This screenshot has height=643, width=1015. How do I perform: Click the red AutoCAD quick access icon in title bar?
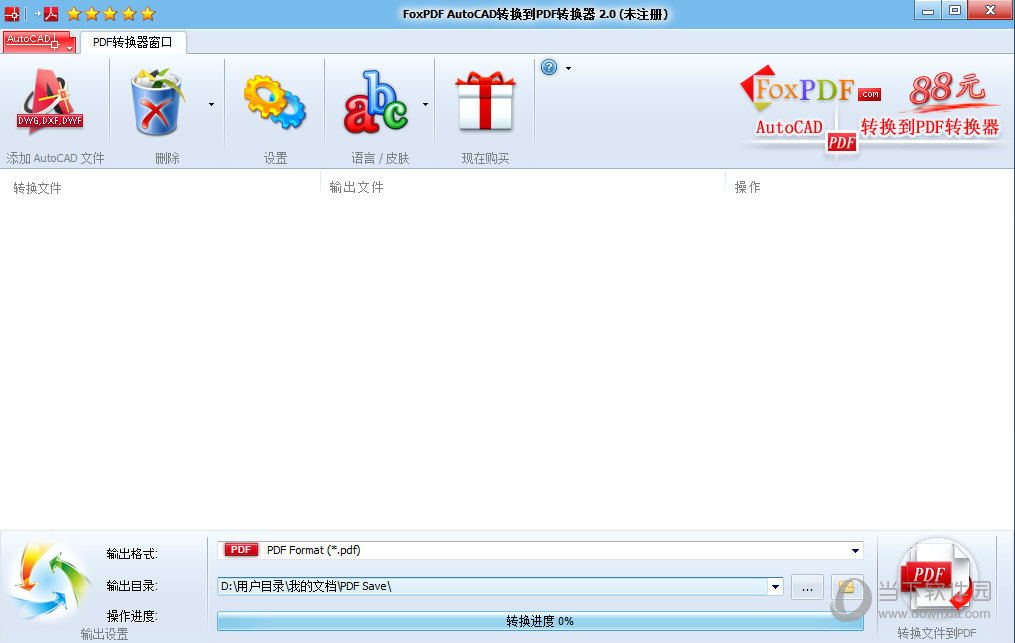coord(12,14)
